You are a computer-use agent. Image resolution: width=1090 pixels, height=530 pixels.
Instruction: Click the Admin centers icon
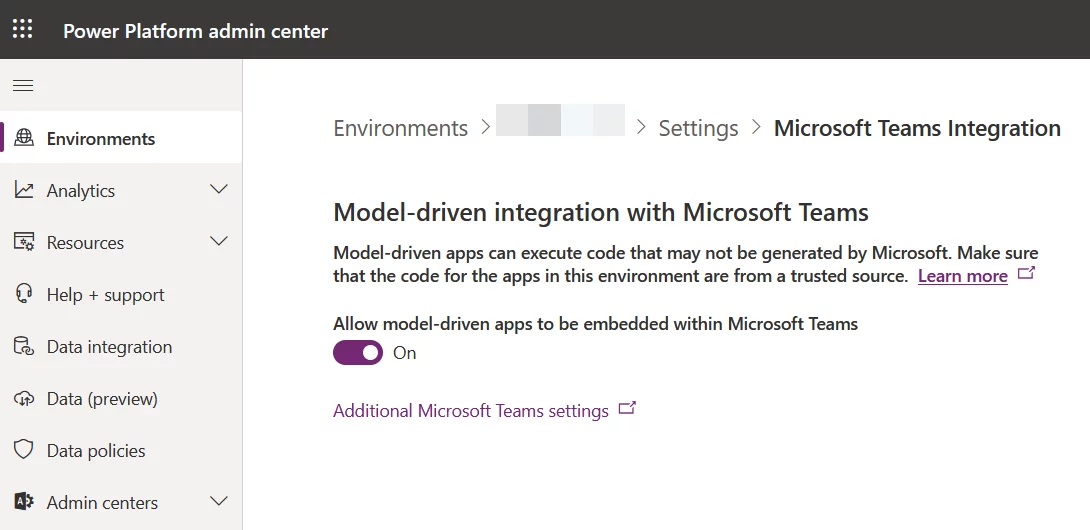[x=24, y=501]
